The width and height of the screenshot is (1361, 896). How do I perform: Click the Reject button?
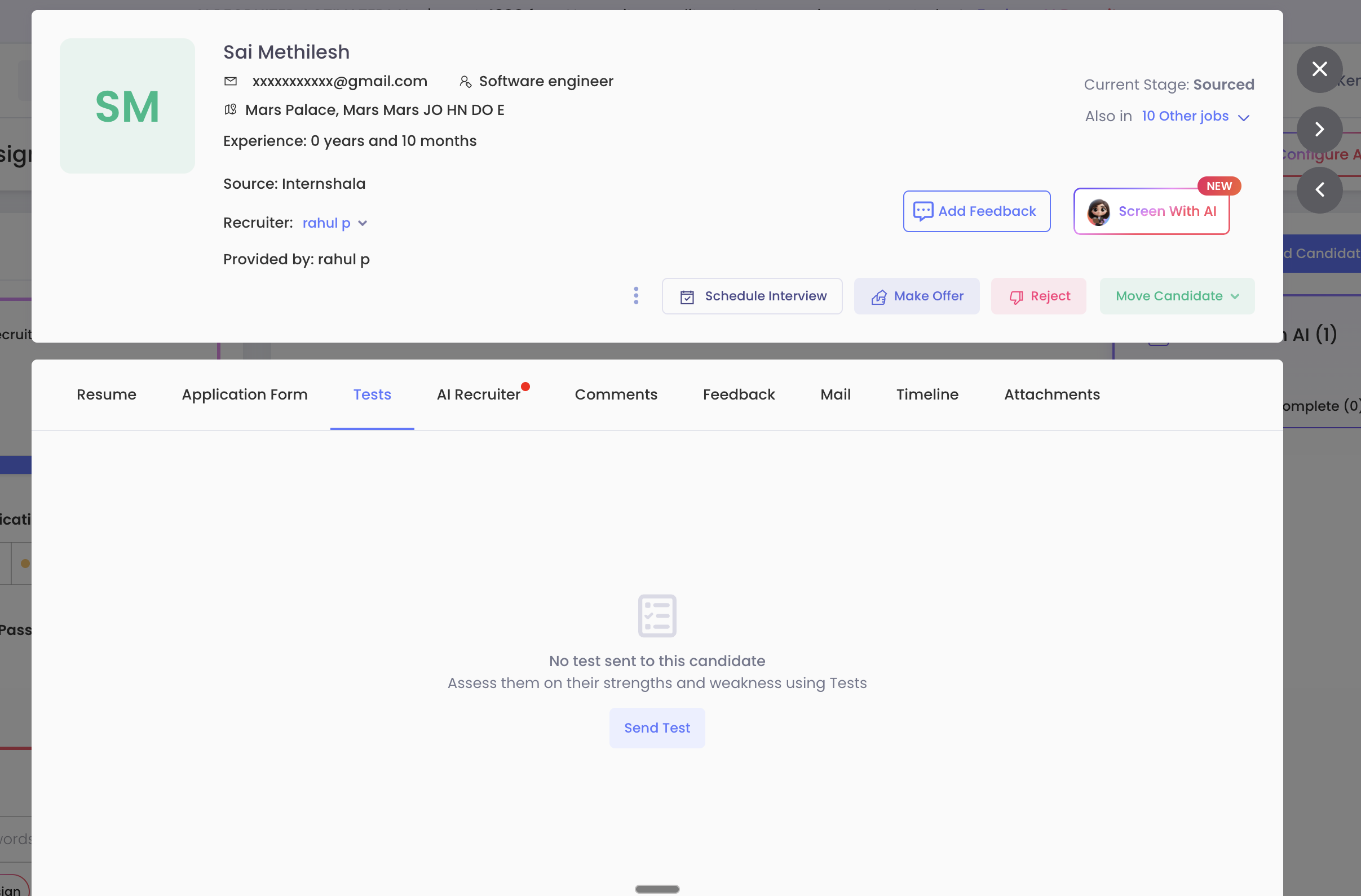[1039, 296]
